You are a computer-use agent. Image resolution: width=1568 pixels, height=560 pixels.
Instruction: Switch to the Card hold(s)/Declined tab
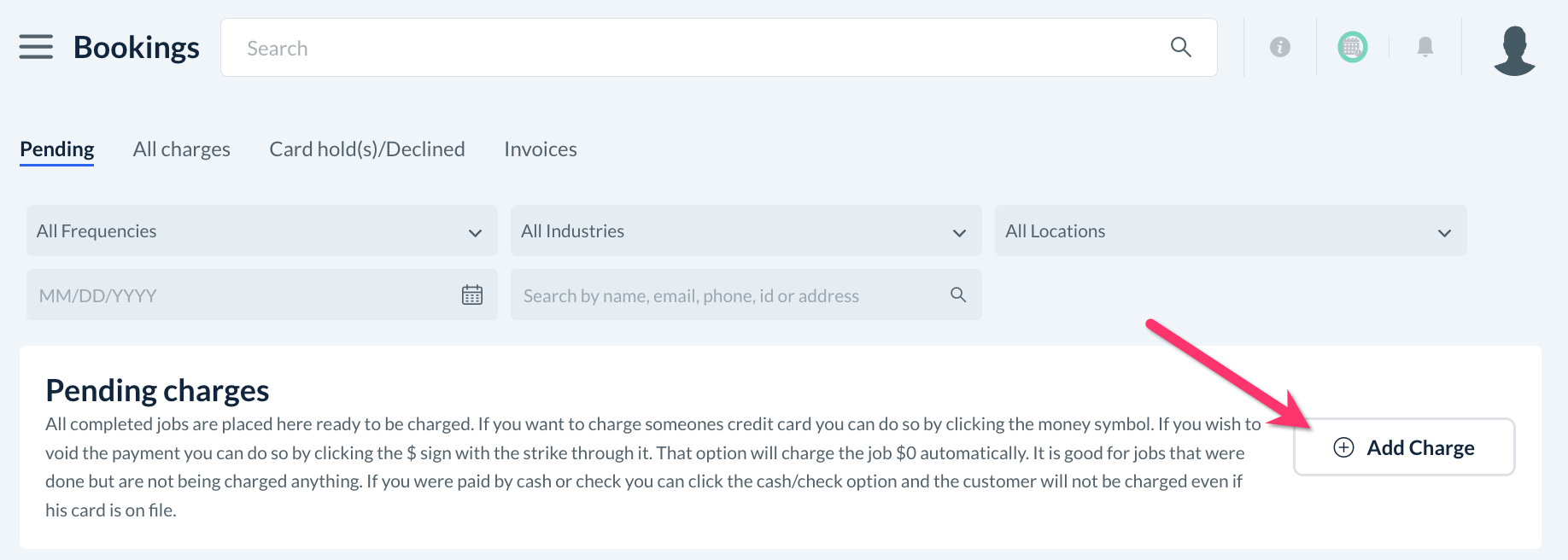click(x=366, y=149)
